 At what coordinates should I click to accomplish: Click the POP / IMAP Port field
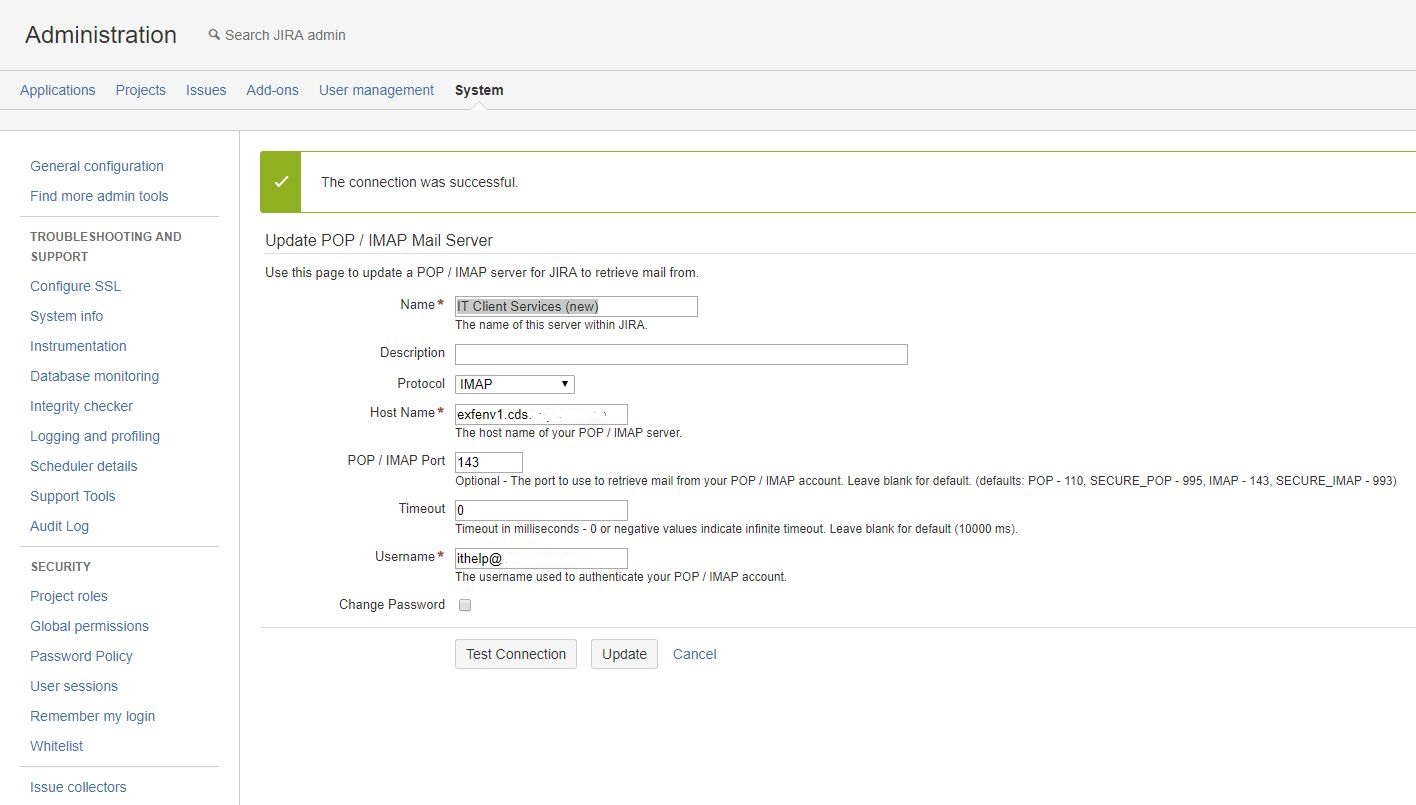point(489,462)
